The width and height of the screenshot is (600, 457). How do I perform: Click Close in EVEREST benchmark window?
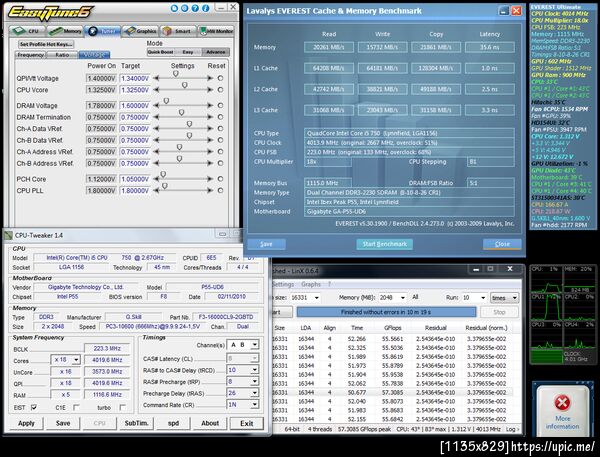pos(502,244)
